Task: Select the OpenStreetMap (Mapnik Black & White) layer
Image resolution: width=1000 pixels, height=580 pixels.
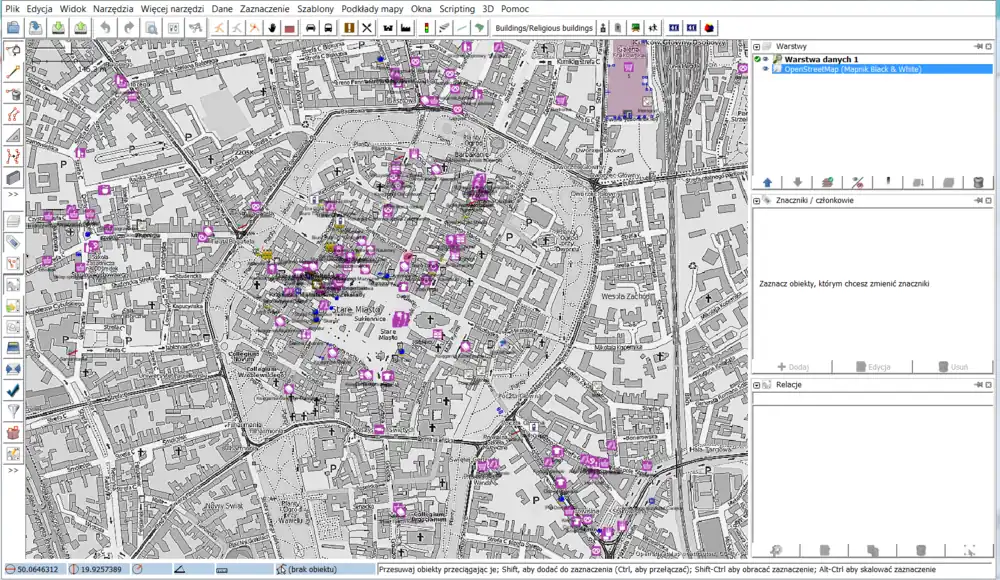Action: [x=852, y=70]
